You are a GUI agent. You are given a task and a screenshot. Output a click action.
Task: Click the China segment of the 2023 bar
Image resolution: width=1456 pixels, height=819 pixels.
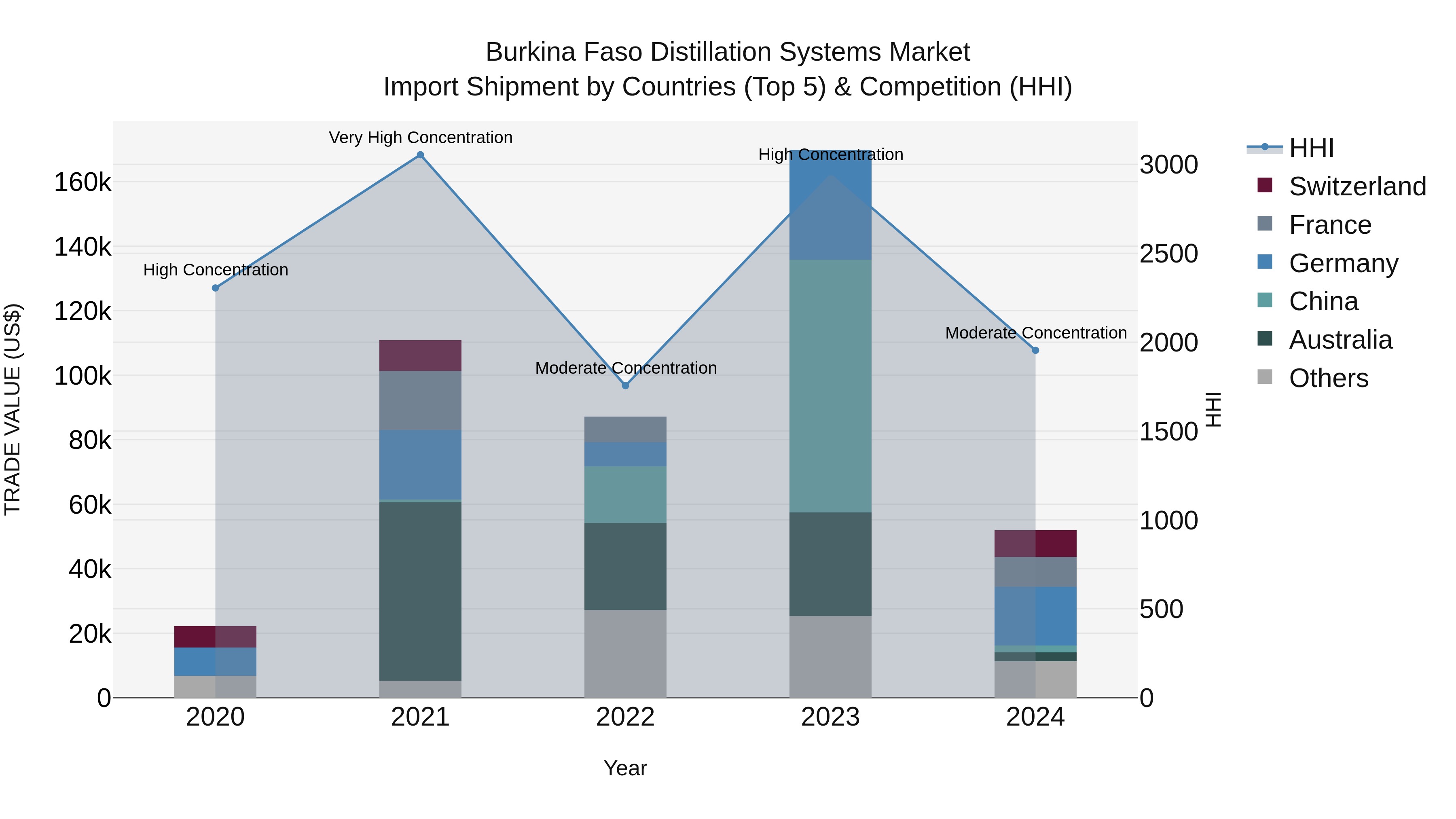[x=830, y=386]
